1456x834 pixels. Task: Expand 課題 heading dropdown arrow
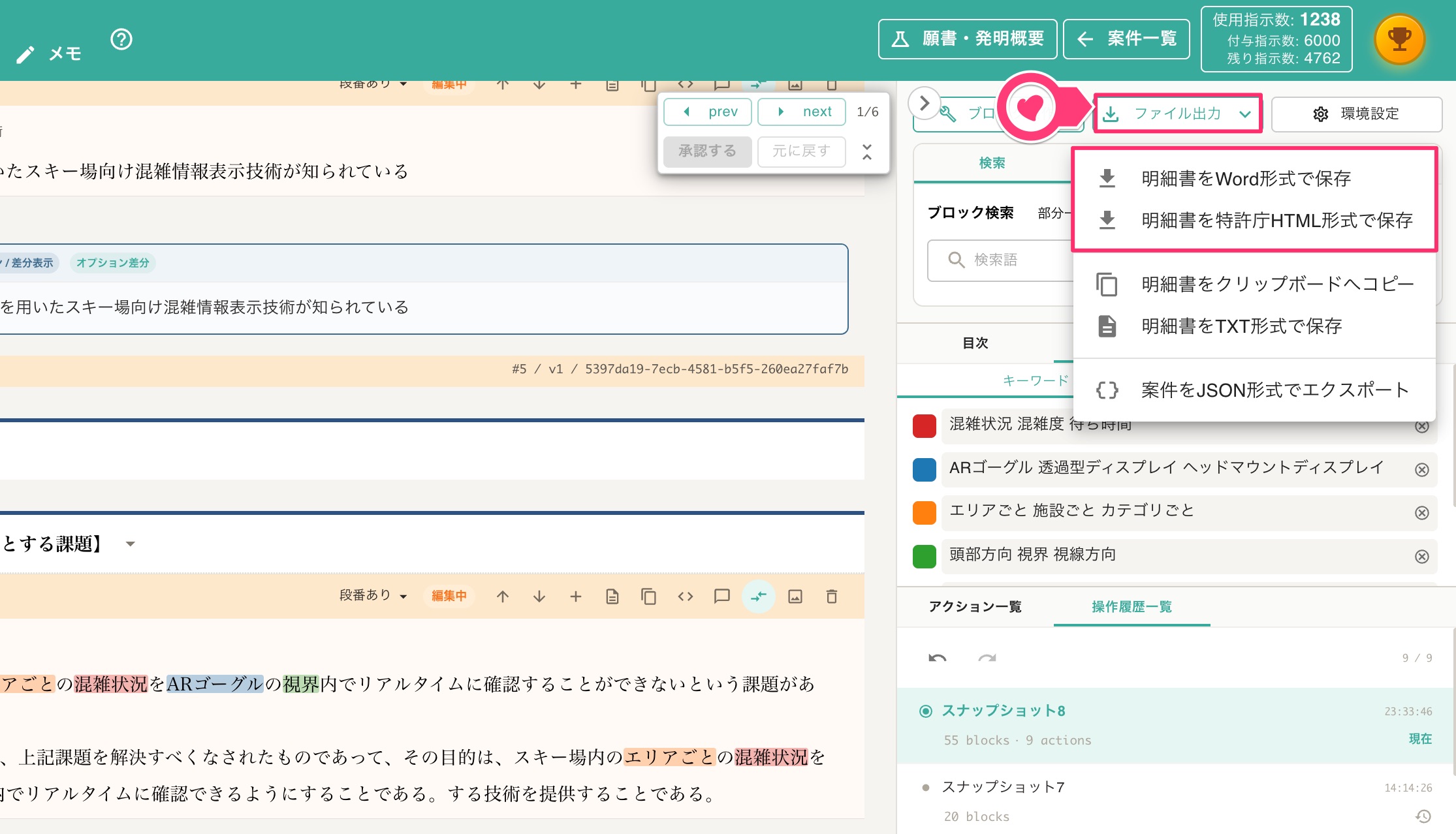click(x=130, y=544)
